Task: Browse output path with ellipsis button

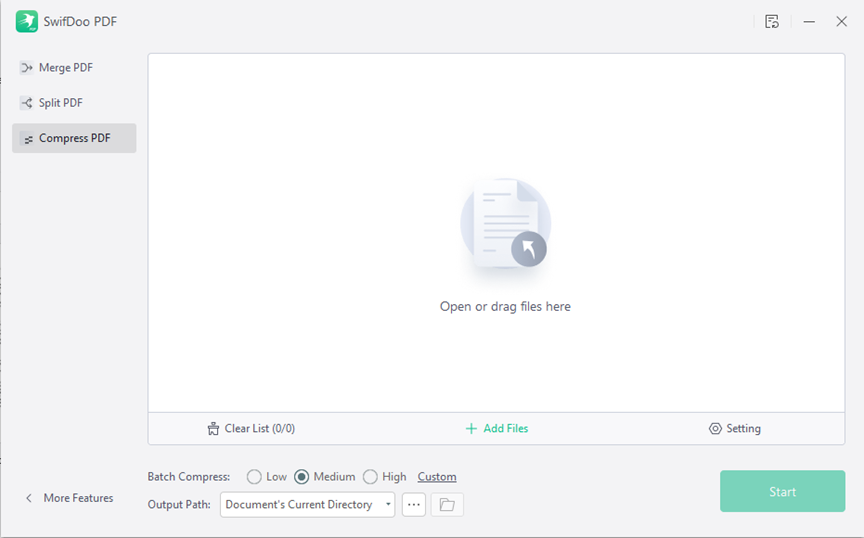Action: point(414,504)
